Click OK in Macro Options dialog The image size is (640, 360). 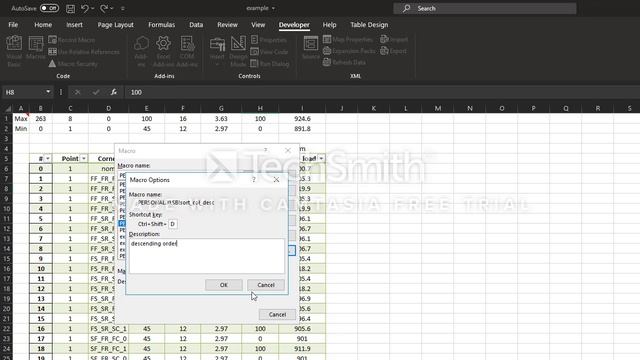(224, 285)
